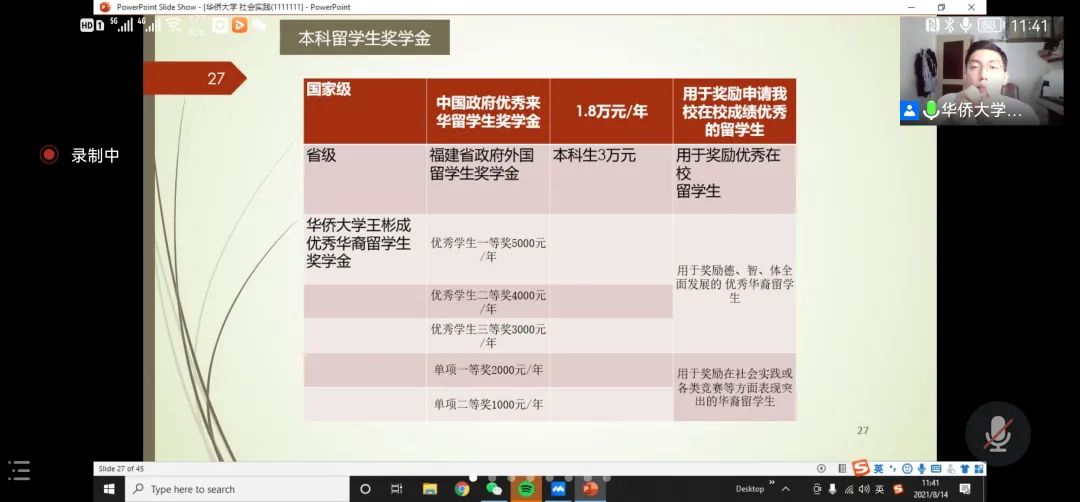Click the Meet Now camera tray icon
Viewport: 1080px width, 502px height.
(817, 489)
